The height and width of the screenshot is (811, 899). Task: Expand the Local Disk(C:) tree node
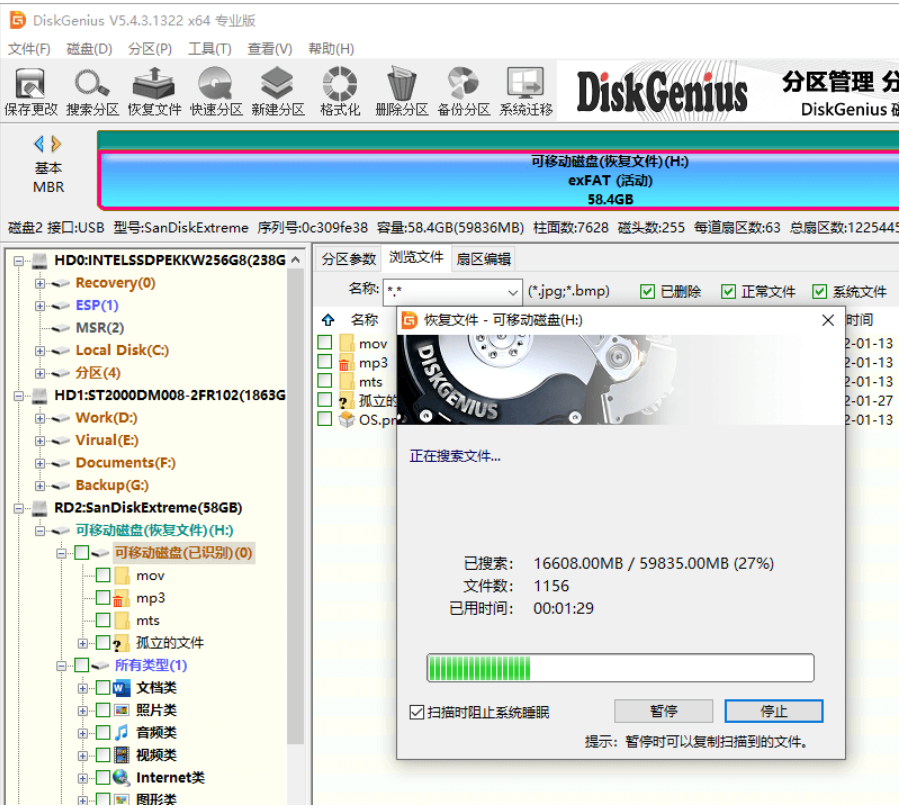40,351
